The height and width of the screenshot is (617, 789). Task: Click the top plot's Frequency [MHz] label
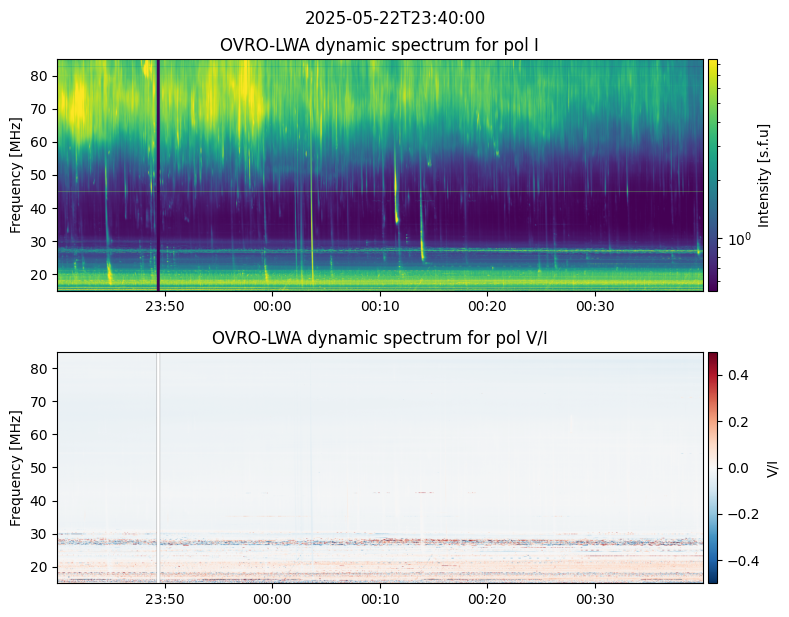(16, 175)
